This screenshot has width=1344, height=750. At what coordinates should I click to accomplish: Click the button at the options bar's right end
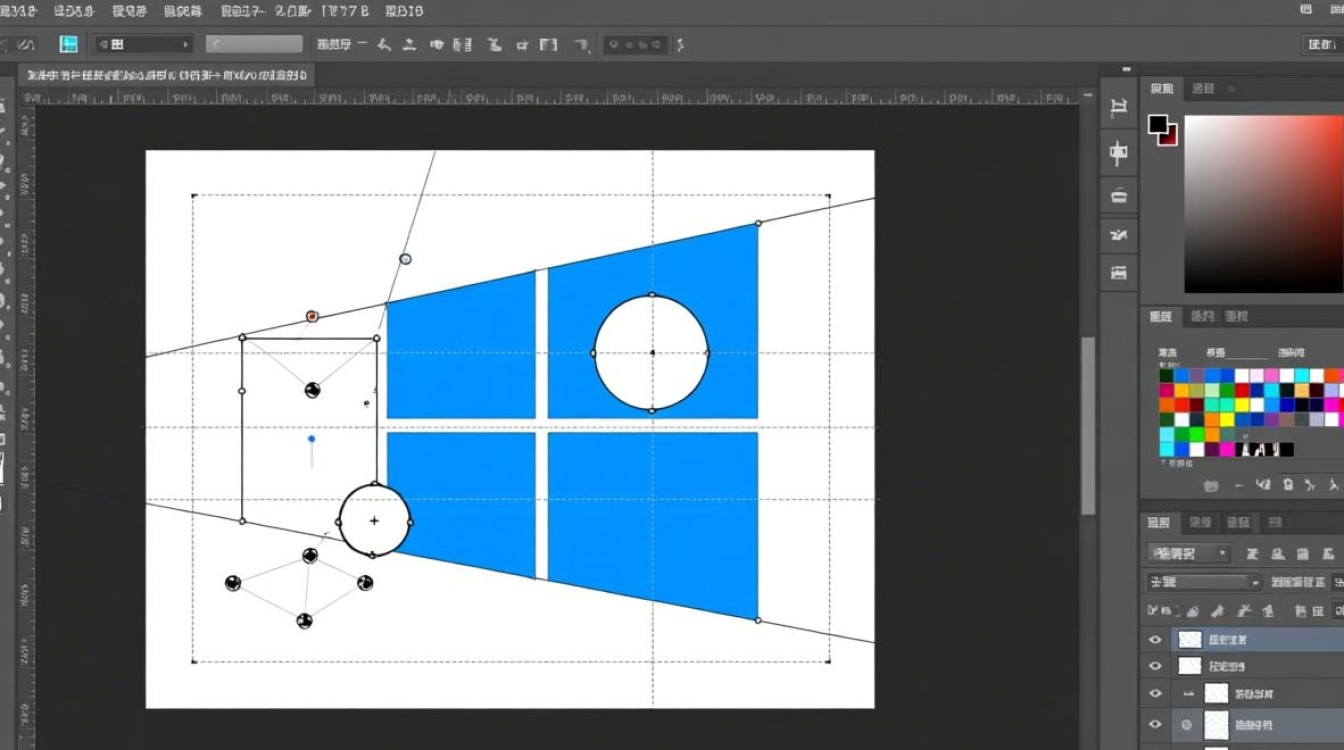[1319, 44]
